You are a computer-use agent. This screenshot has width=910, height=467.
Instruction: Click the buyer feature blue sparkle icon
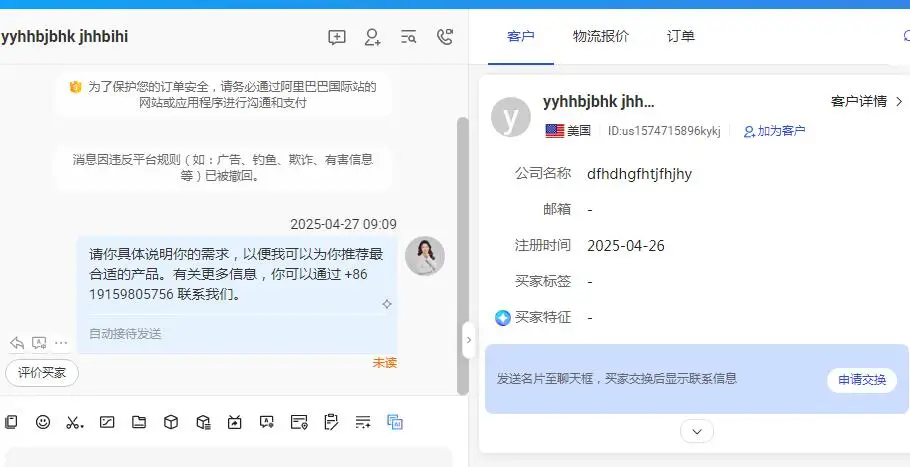tap(503, 317)
